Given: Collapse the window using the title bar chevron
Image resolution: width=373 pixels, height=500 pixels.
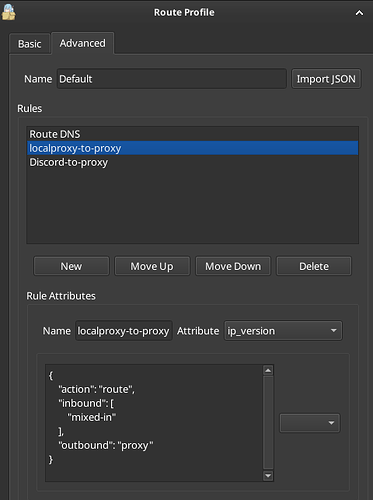Looking at the screenshot, I should pyautogui.click(x=359, y=13).
